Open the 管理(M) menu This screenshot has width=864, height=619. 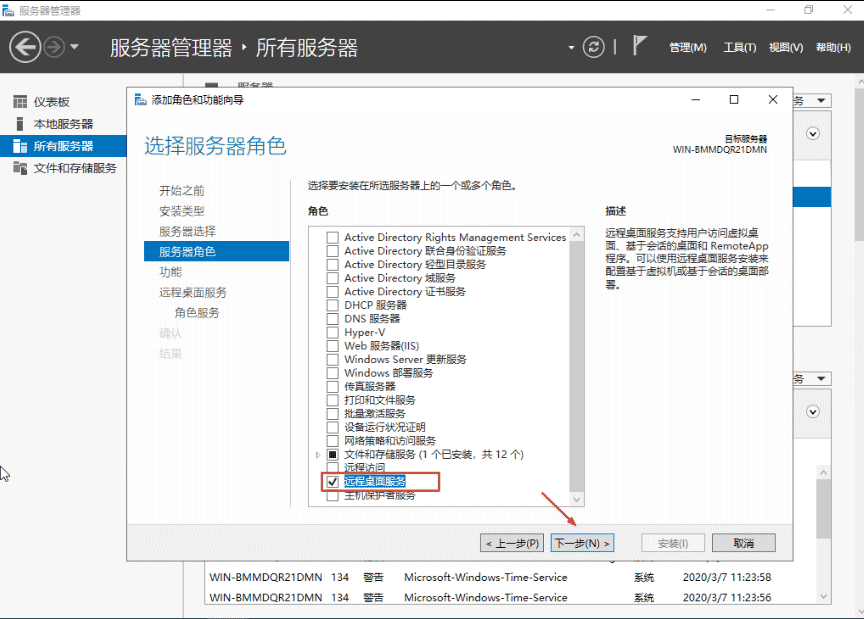pos(688,47)
